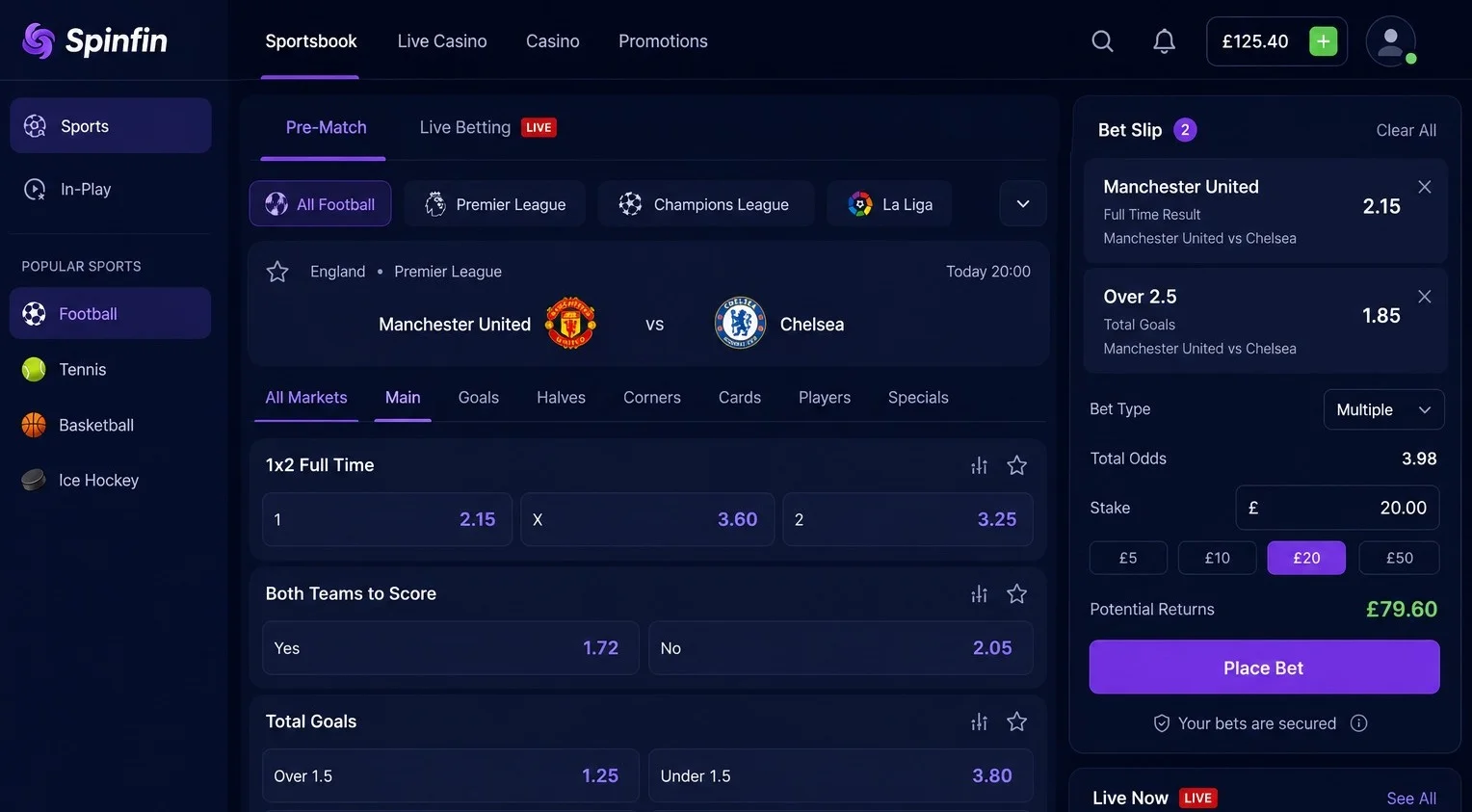The width and height of the screenshot is (1472, 812).
Task: Switch to Live Betting tab
Action: (487, 127)
